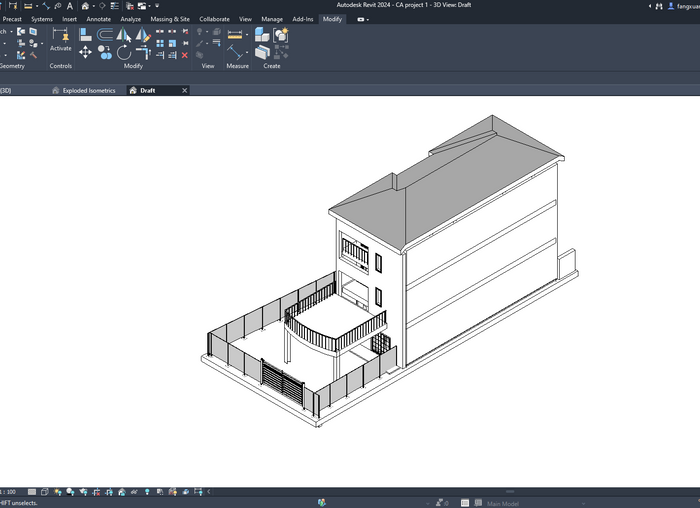The height and width of the screenshot is (508, 700).
Task: Open the Add-Ins ribbon tab
Action: [x=303, y=19]
